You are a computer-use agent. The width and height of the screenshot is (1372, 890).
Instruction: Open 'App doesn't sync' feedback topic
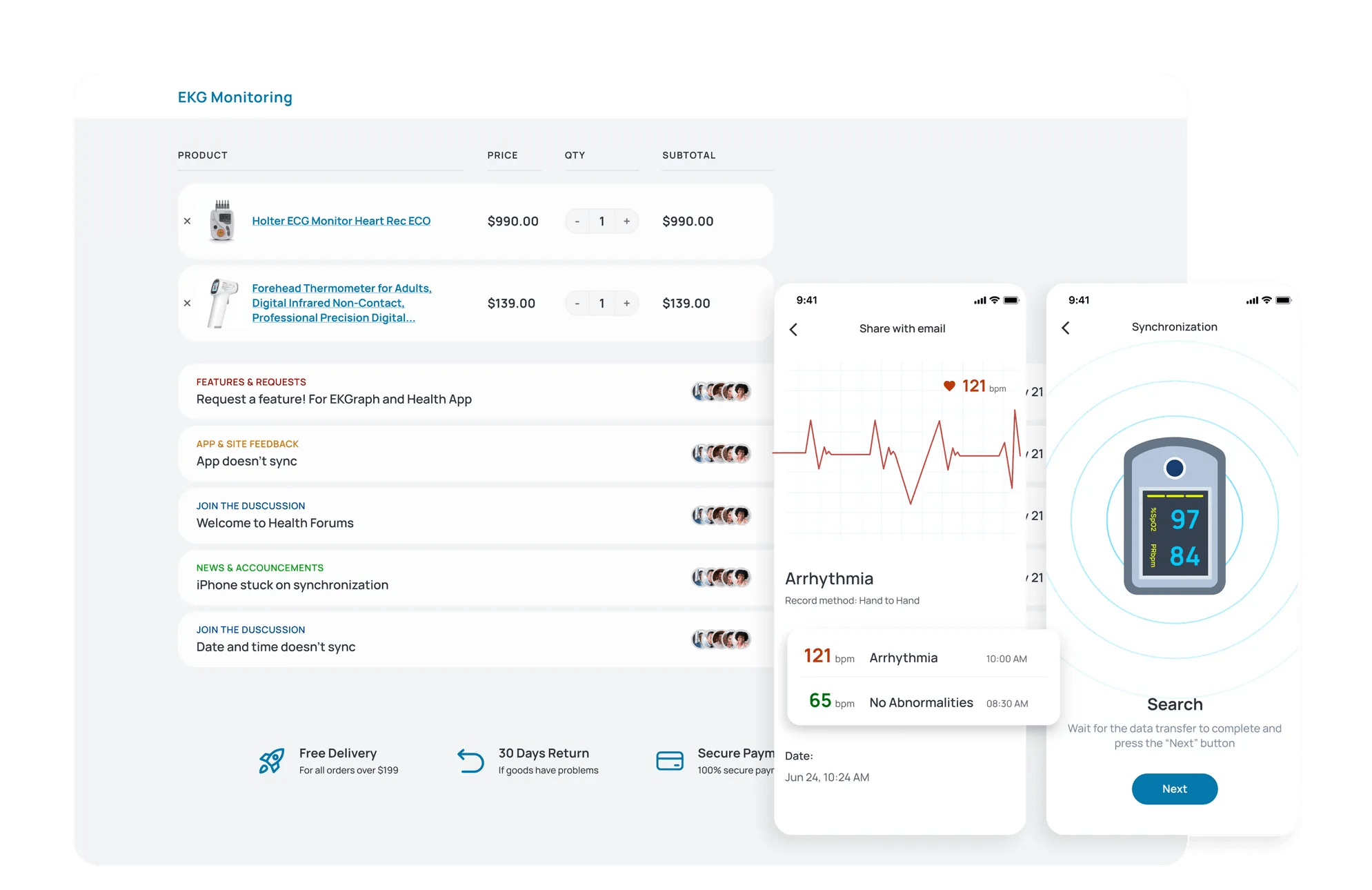tap(246, 462)
